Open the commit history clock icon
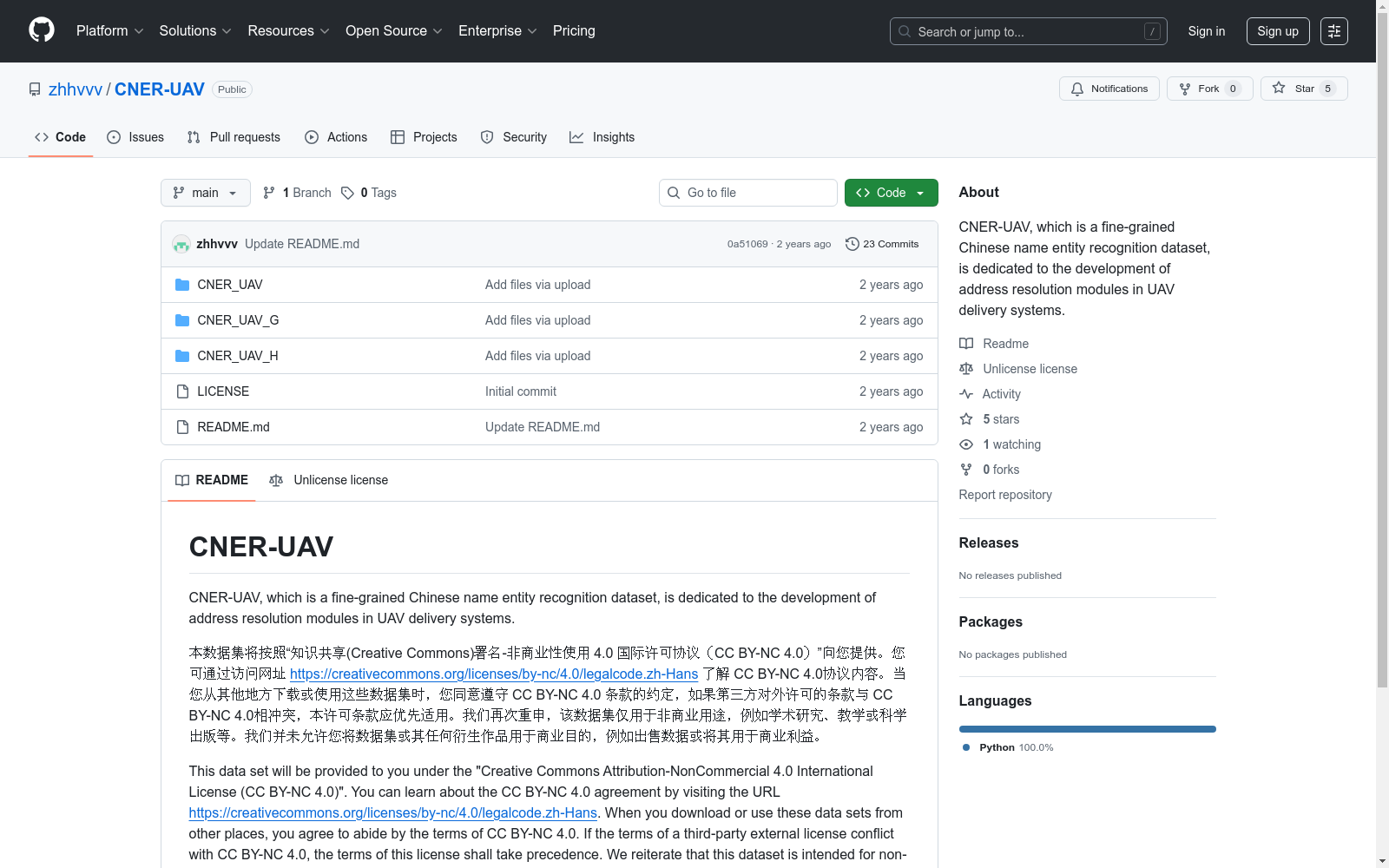Image resolution: width=1389 pixels, height=868 pixels. 852,244
